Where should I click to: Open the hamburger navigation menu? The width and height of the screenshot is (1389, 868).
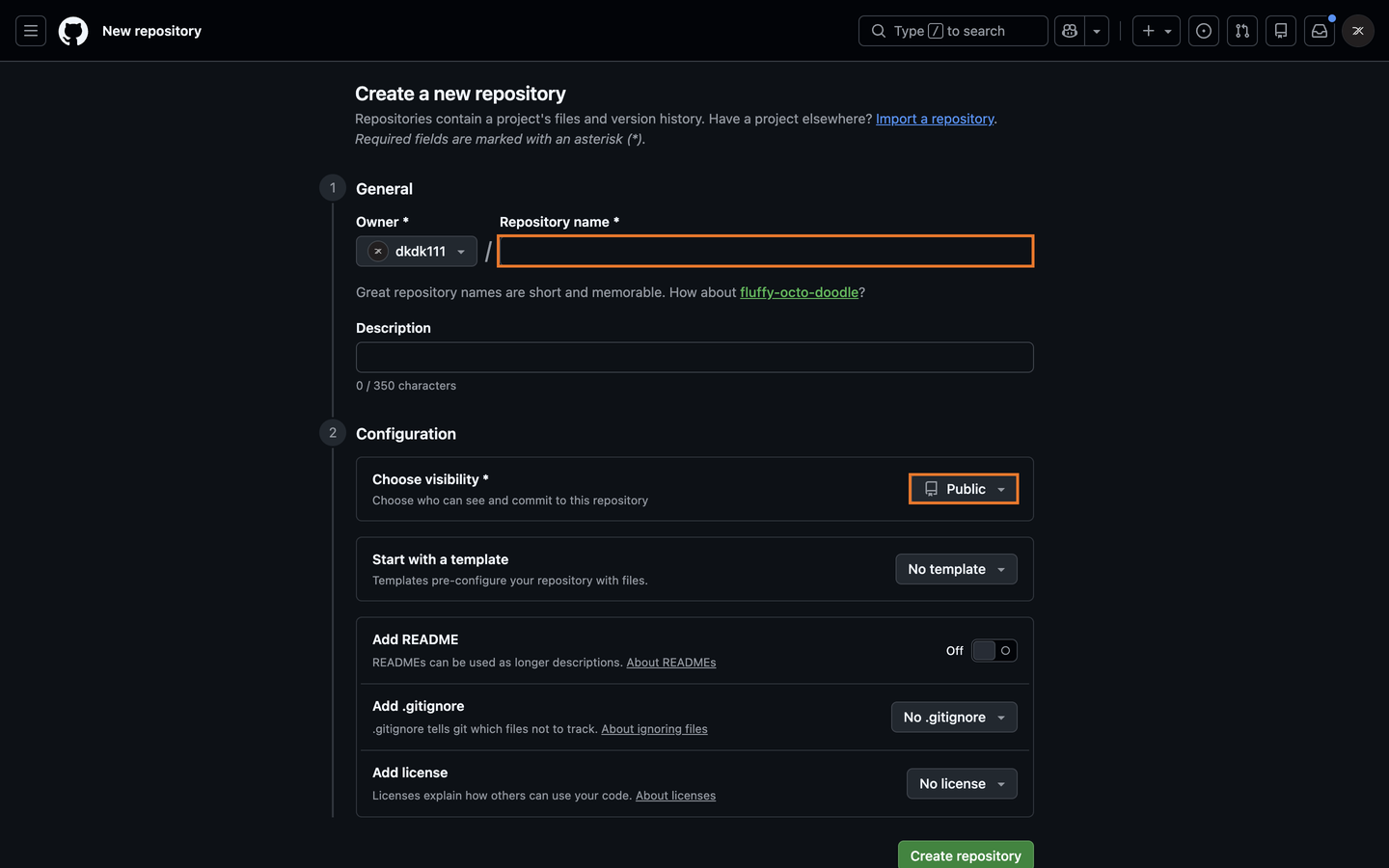31,31
